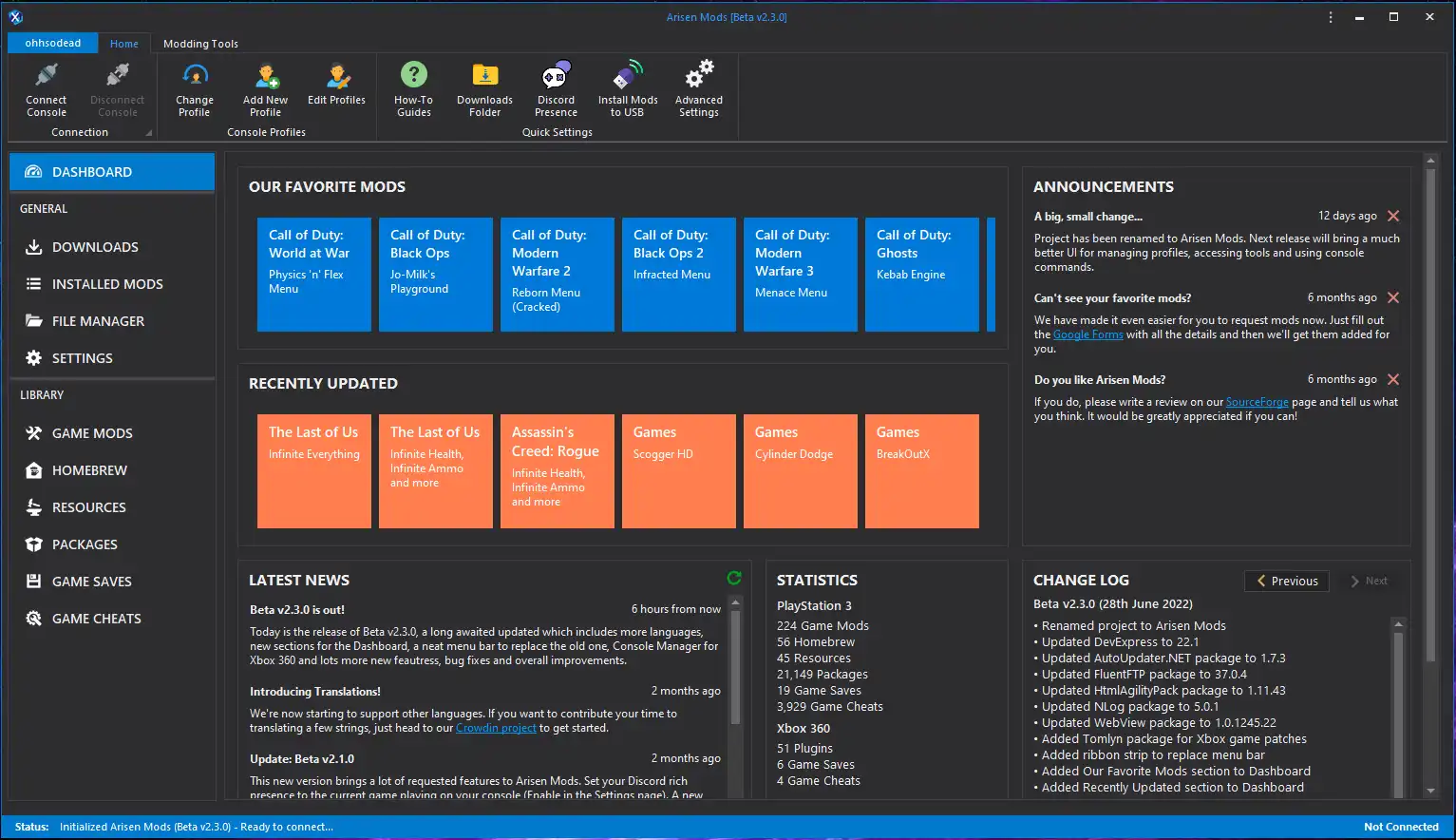Open Edit Profiles
The image size is (1456, 840).
pos(336,84)
